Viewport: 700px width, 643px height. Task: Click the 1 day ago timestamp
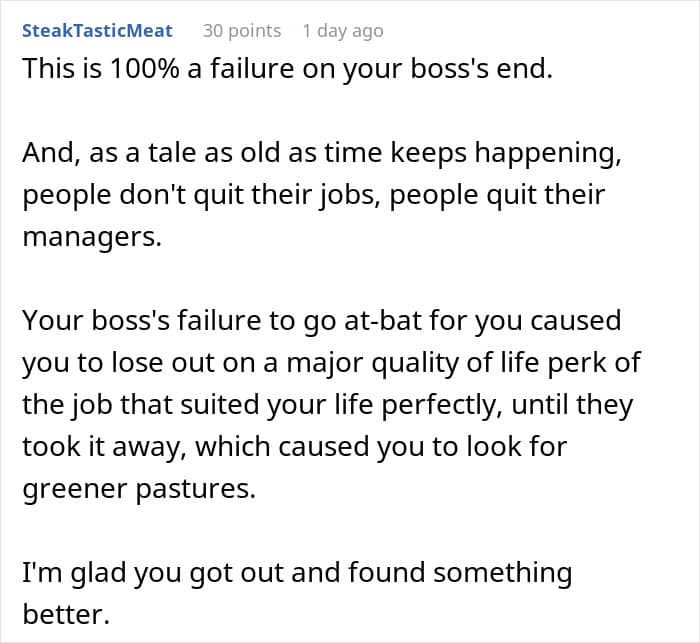[x=343, y=31]
